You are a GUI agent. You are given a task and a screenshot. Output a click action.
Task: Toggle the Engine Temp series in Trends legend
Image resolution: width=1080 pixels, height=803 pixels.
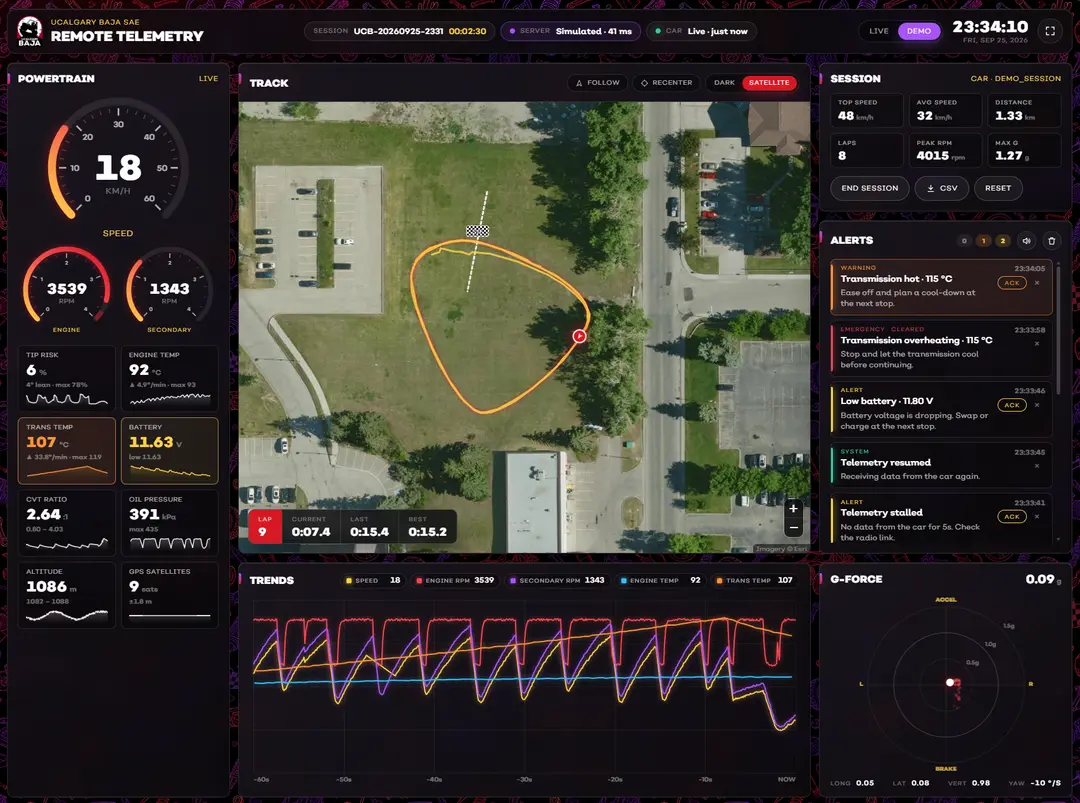[660, 581]
